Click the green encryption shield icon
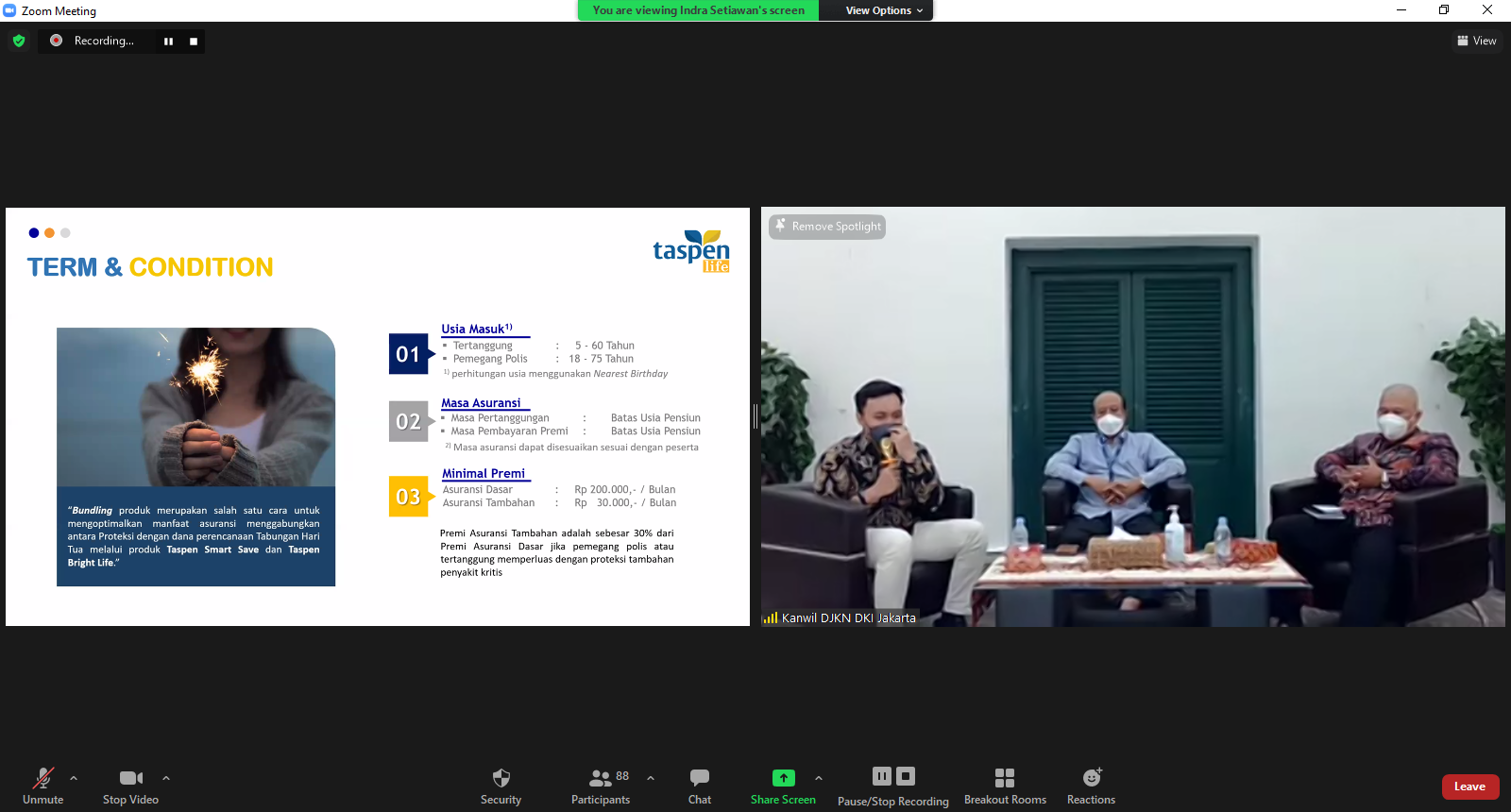Viewport: 1511px width, 812px height. pos(19,41)
